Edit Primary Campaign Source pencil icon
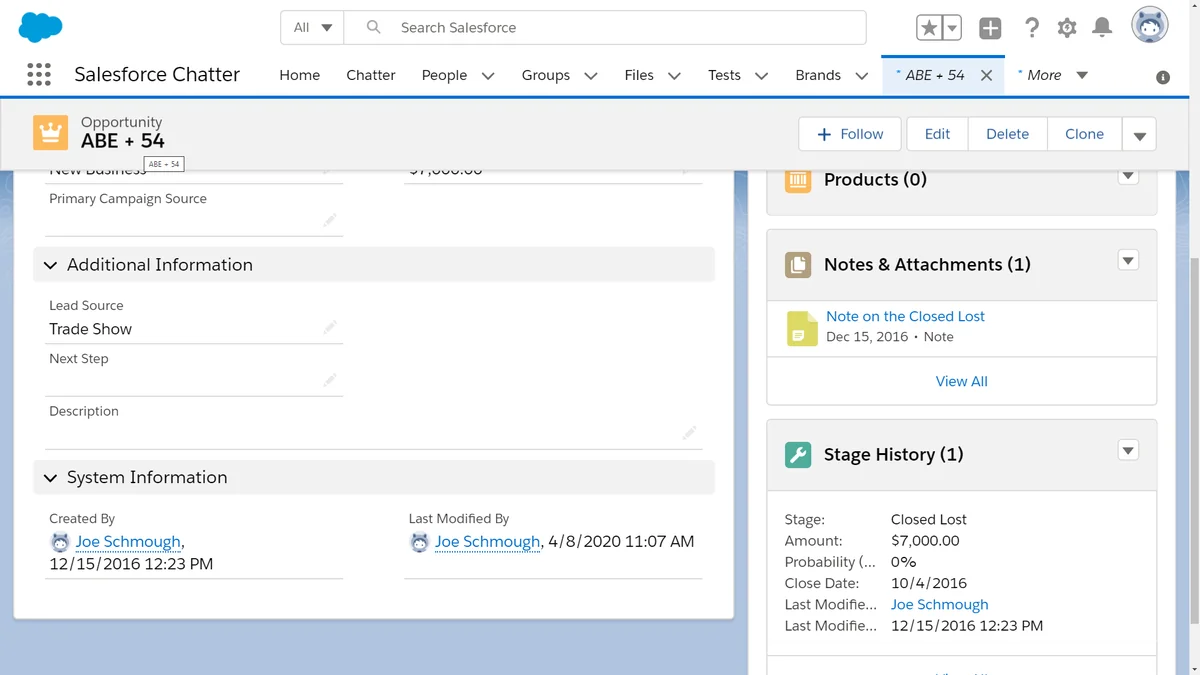This screenshot has height=675, width=1200. coord(330,220)
